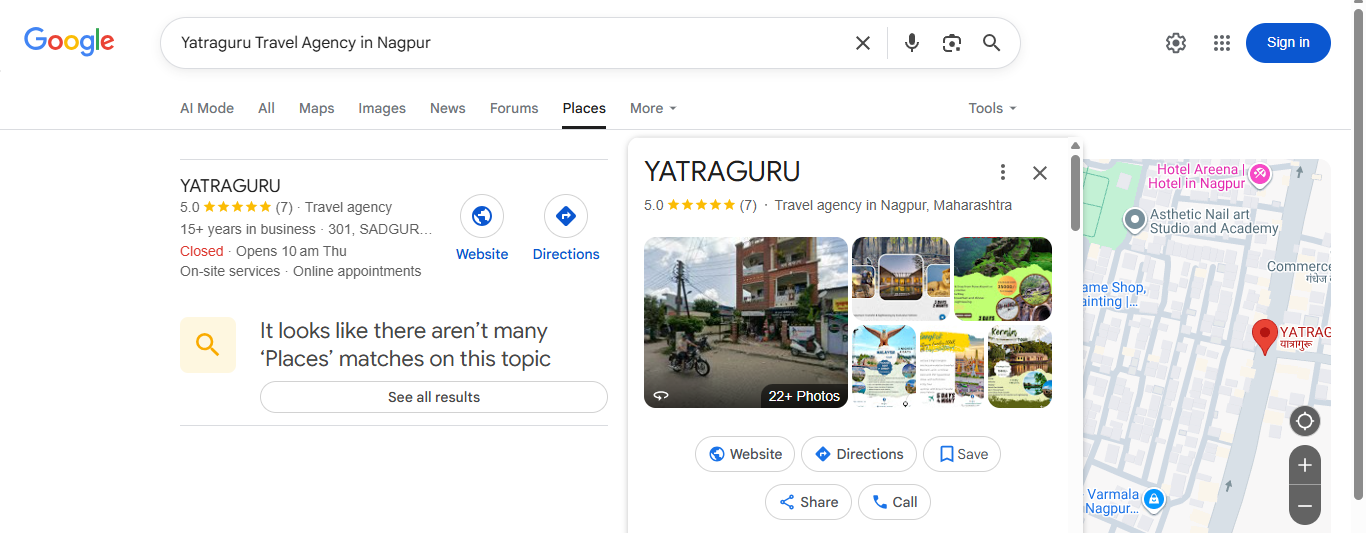The height and width of the screenshot is (533, 1366).
Task: Click the Directions arrow icon in the listing
Action: pyautogui.click(x=566, y=216)
